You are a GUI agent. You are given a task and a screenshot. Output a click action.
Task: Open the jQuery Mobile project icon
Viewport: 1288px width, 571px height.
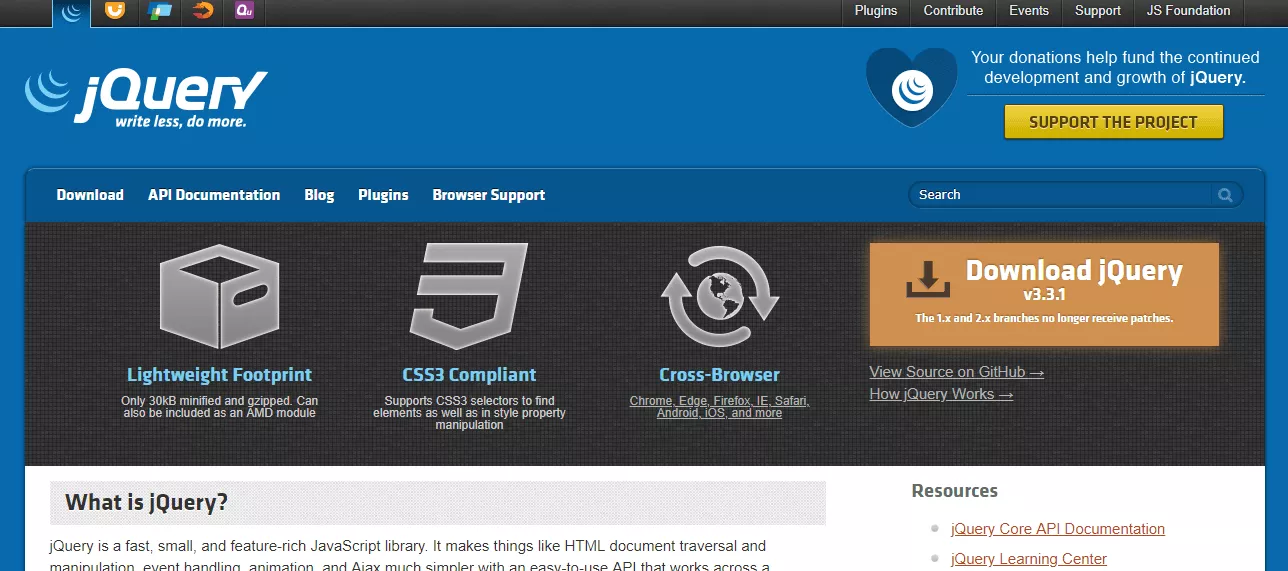pos(159,11)
